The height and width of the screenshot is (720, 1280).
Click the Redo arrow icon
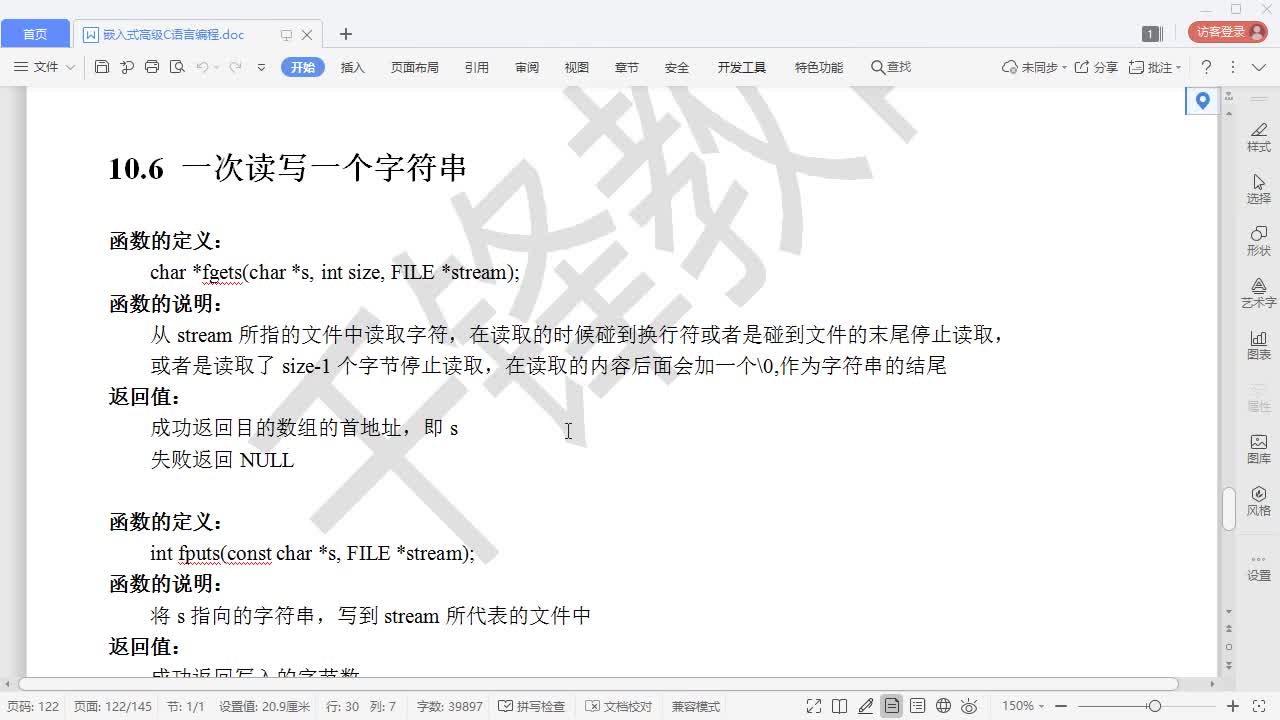click(236, 67)
